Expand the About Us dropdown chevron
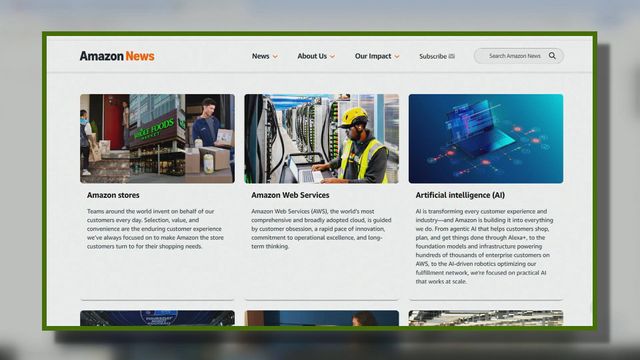Viewport: 640px width, 360px height. 332,56
